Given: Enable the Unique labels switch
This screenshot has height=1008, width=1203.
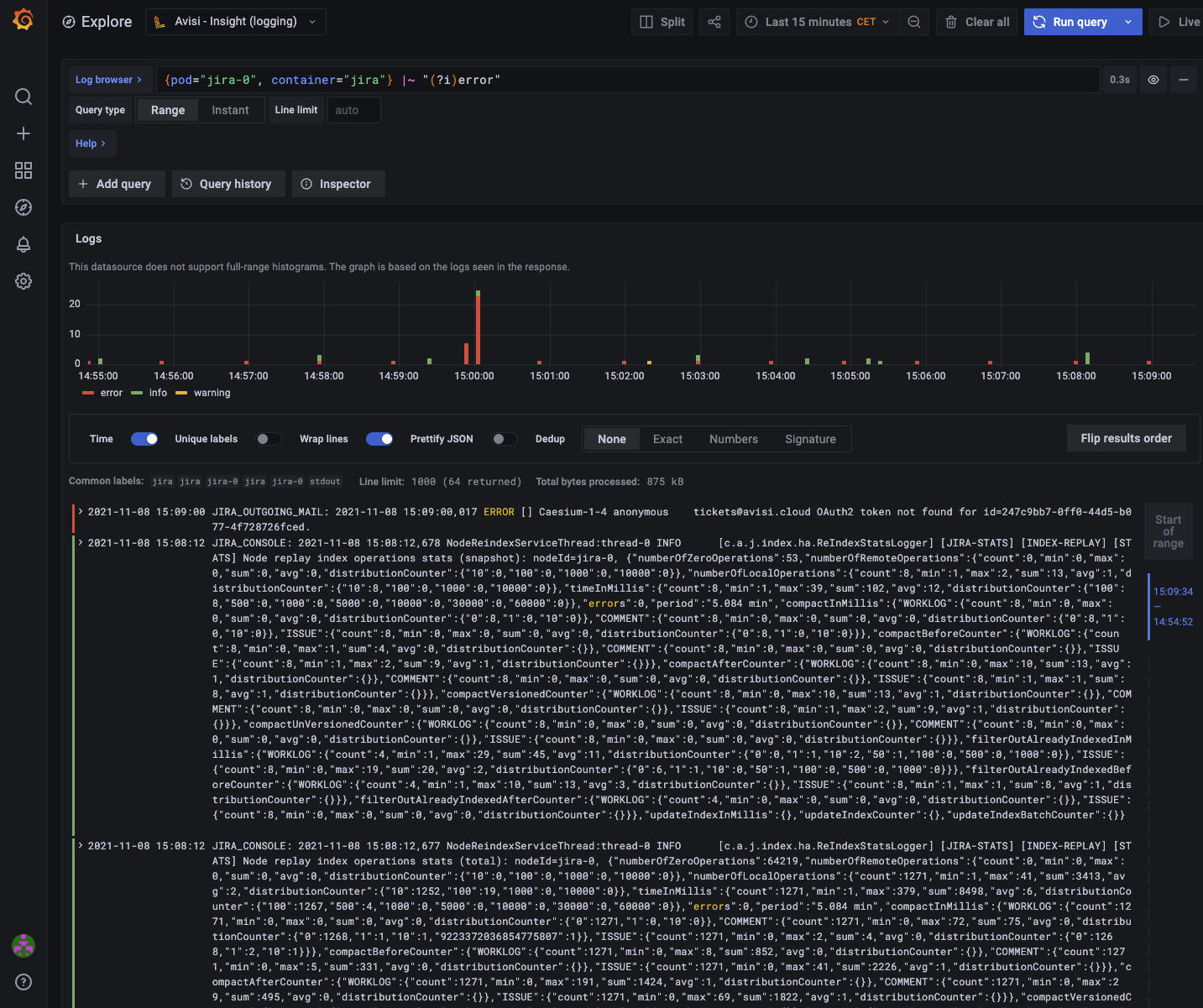Looking at the screenshot, I should tap(269, 439).
